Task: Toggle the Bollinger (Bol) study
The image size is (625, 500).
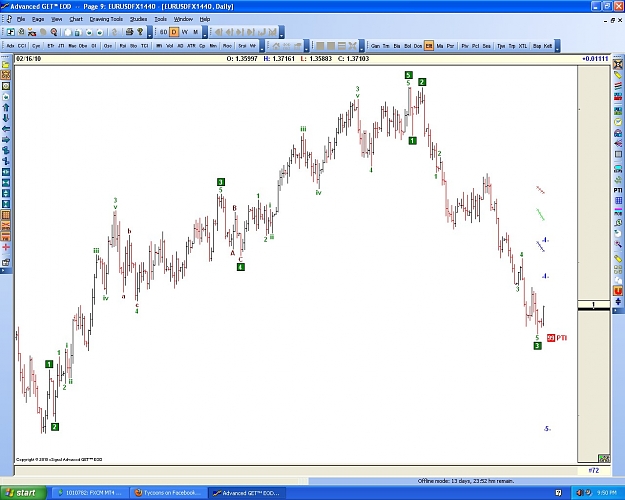Action: 407,46
